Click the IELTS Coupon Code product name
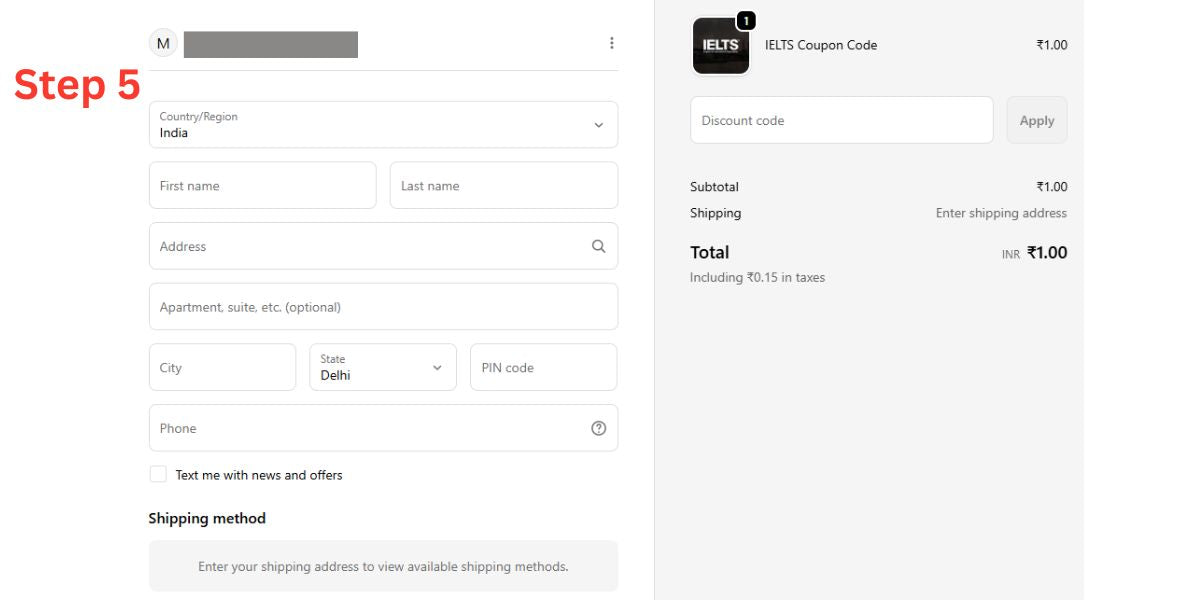 [x=821, y=45]
